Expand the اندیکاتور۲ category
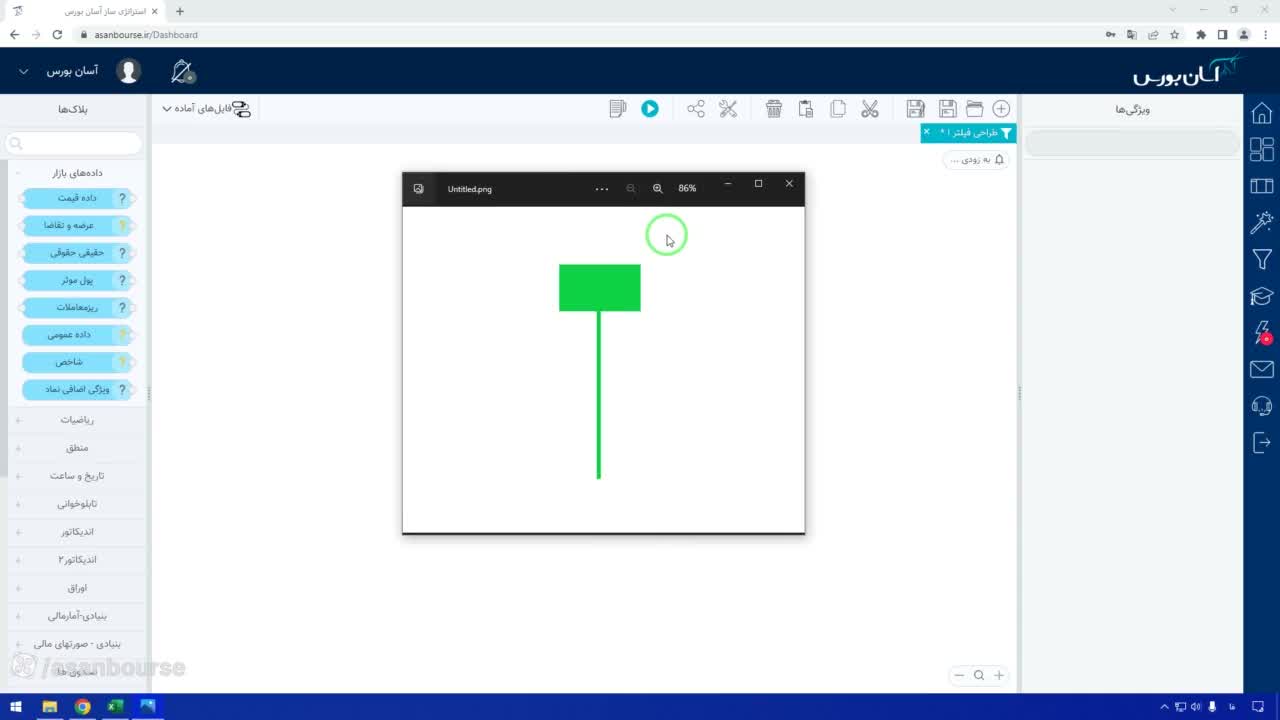1280x720 pixels. (75, 560)
